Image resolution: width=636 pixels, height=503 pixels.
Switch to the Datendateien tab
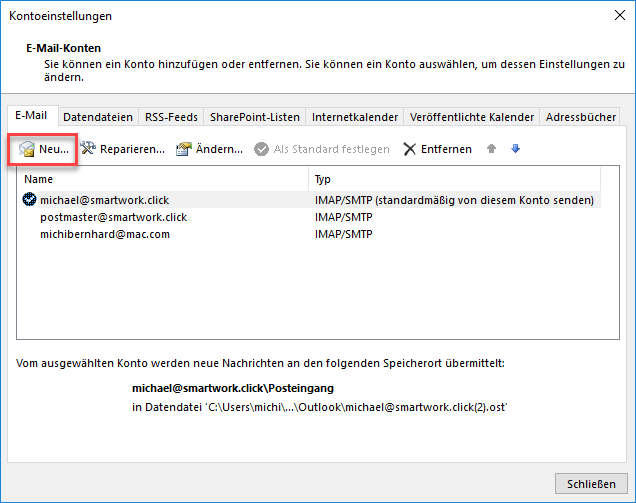tap(97, 117)
